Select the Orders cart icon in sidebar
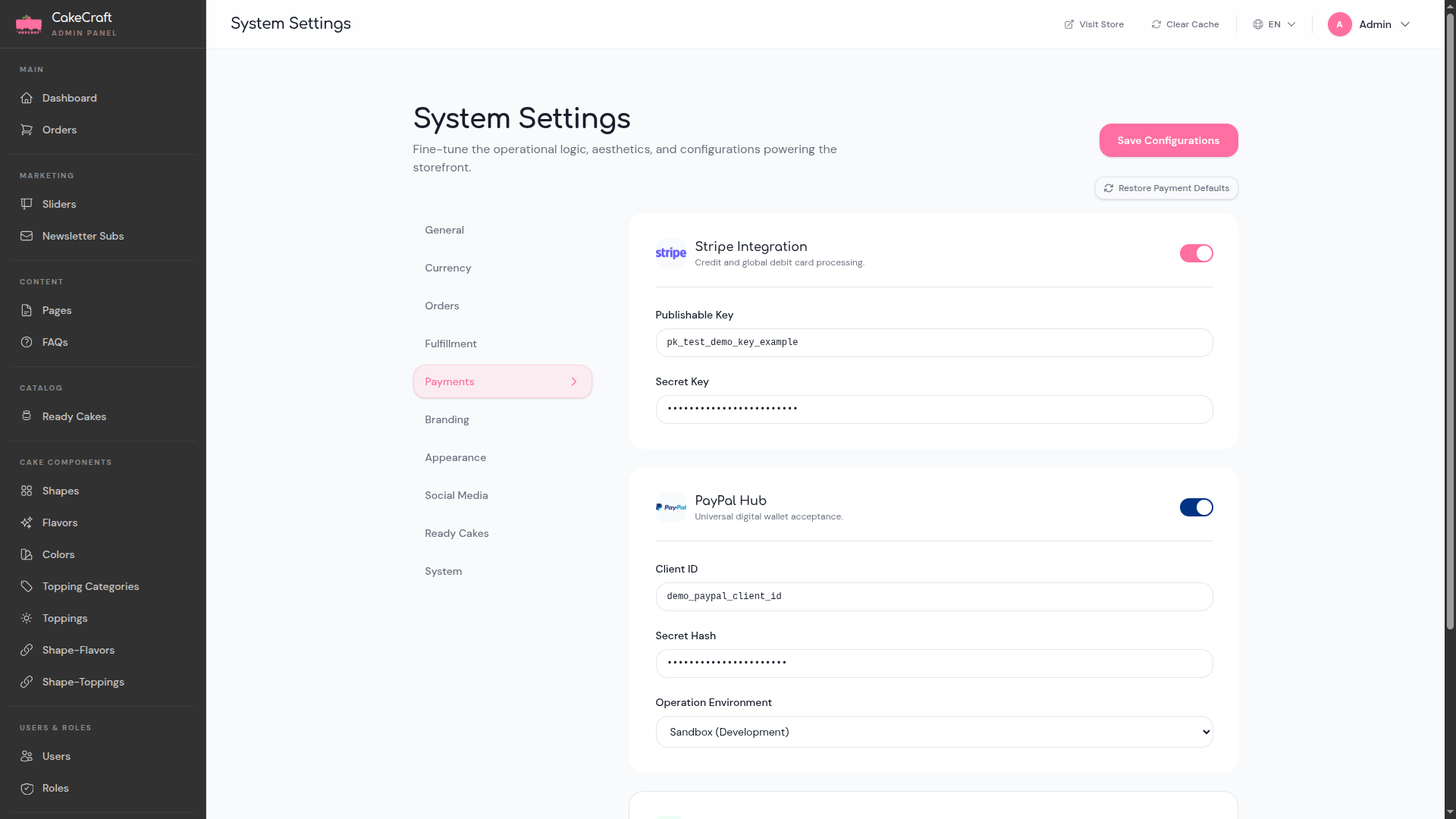The height and width of the screenshot is (819, 1456). pos(27,130)
